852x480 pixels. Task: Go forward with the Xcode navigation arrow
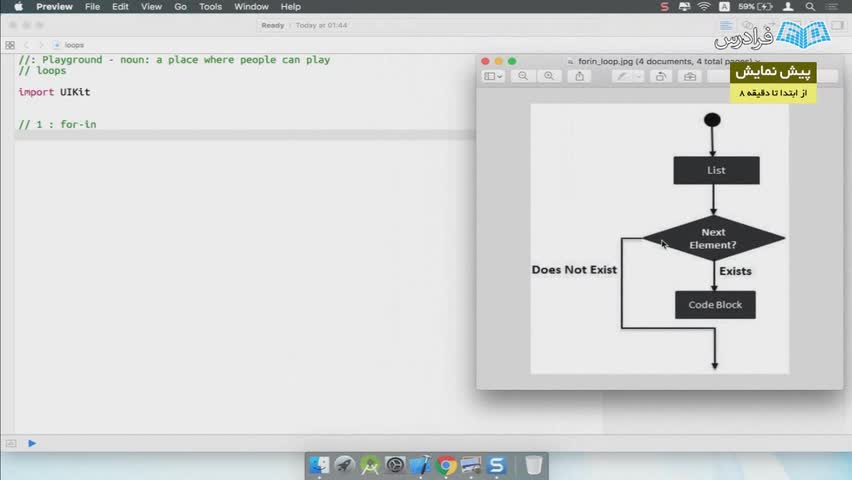(41, 45)
